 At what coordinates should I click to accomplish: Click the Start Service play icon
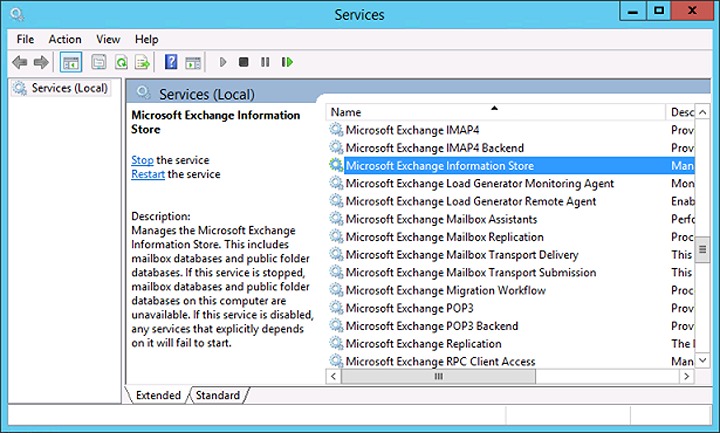point(223,62)
